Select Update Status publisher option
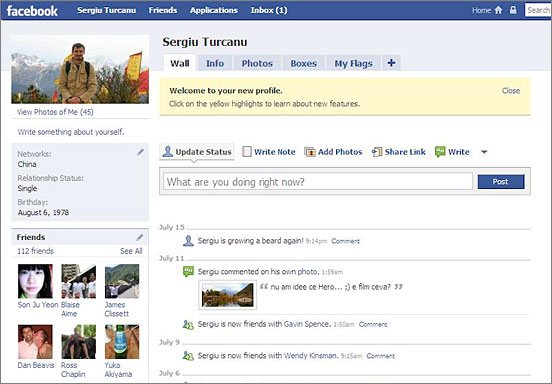Image resolution: width=552 pixels, height=384 pixels. pos(197,152)
